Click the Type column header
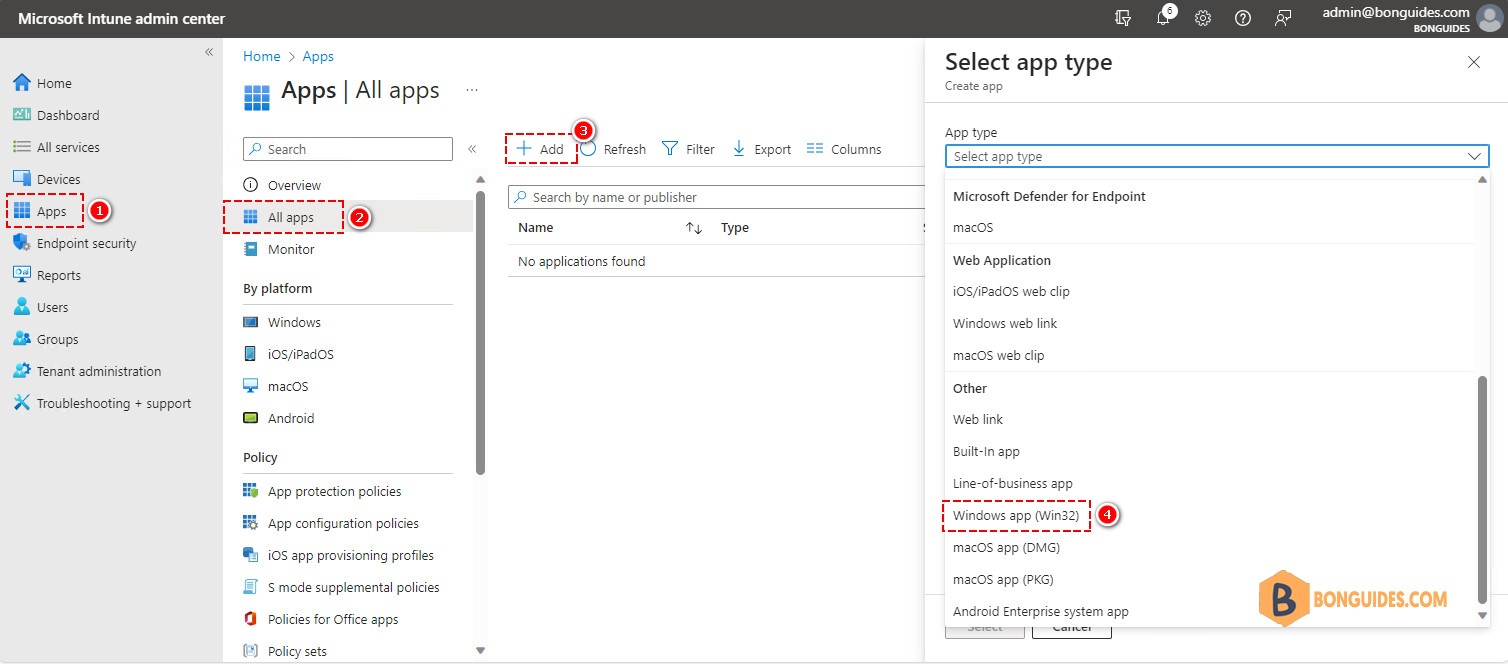1508x664 pixels. click(x=735, y=228)
